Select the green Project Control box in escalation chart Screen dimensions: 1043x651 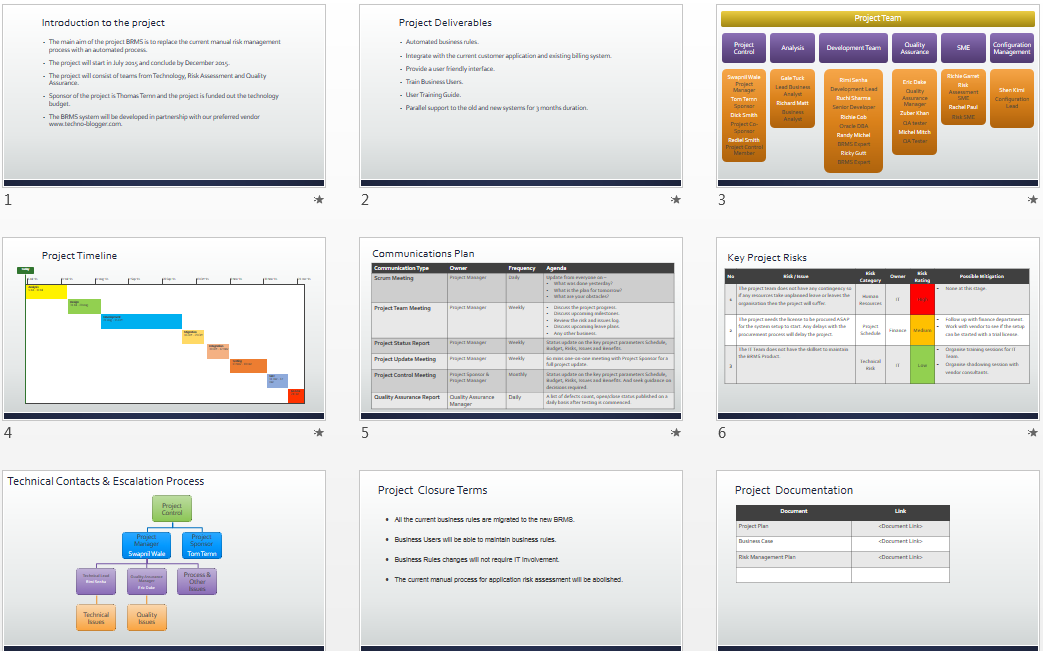171,508
